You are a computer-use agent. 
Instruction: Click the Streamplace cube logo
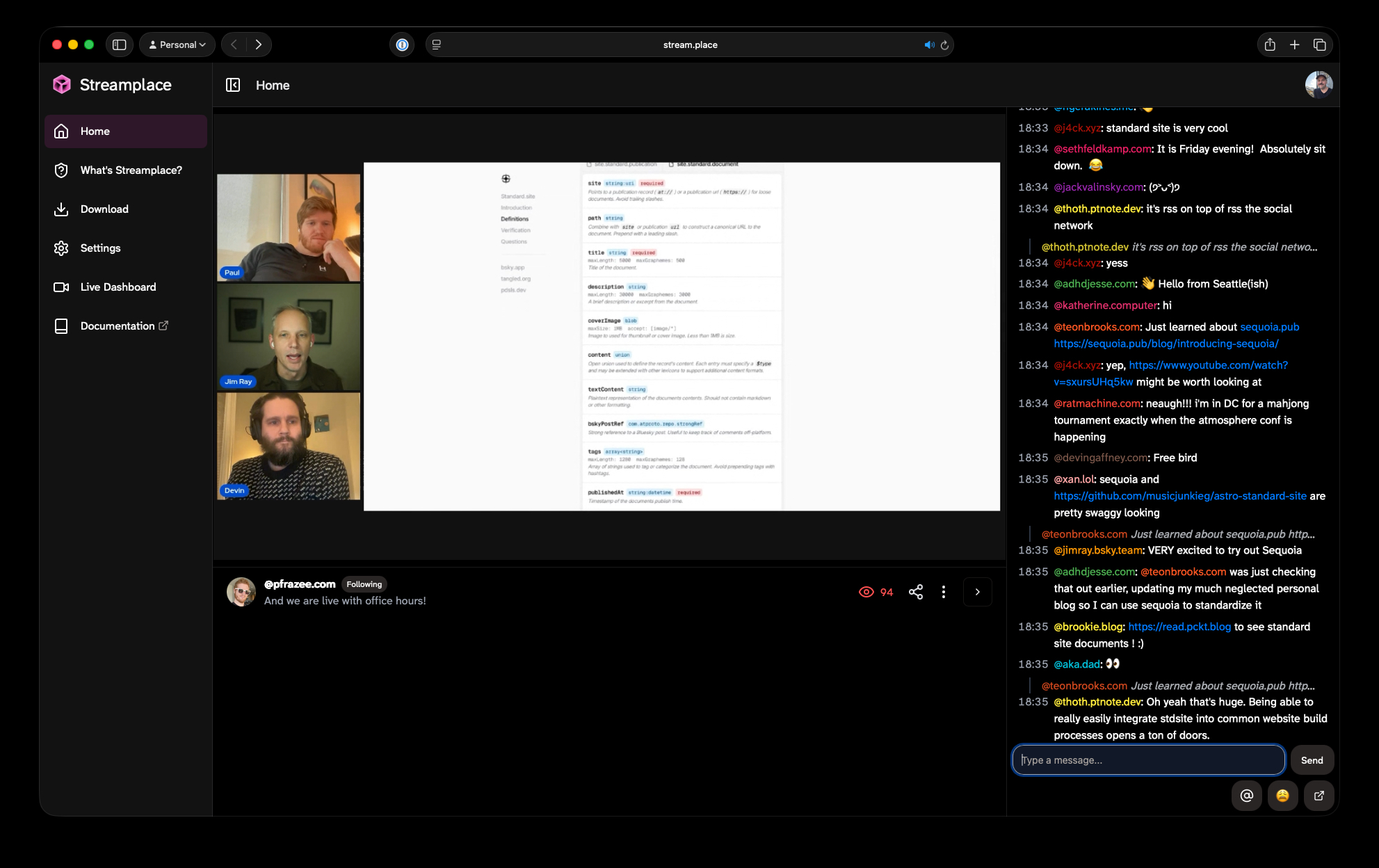pos(62,85)
